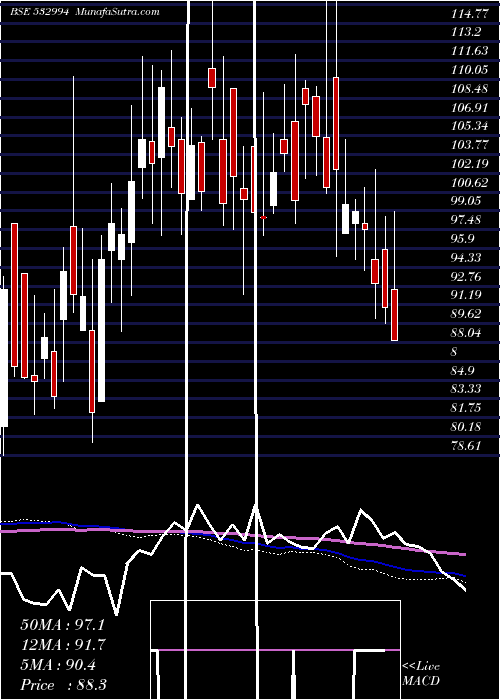500x700 pixels.
Task: Click the 113.2 price axis label
Action: coord(466,32)
